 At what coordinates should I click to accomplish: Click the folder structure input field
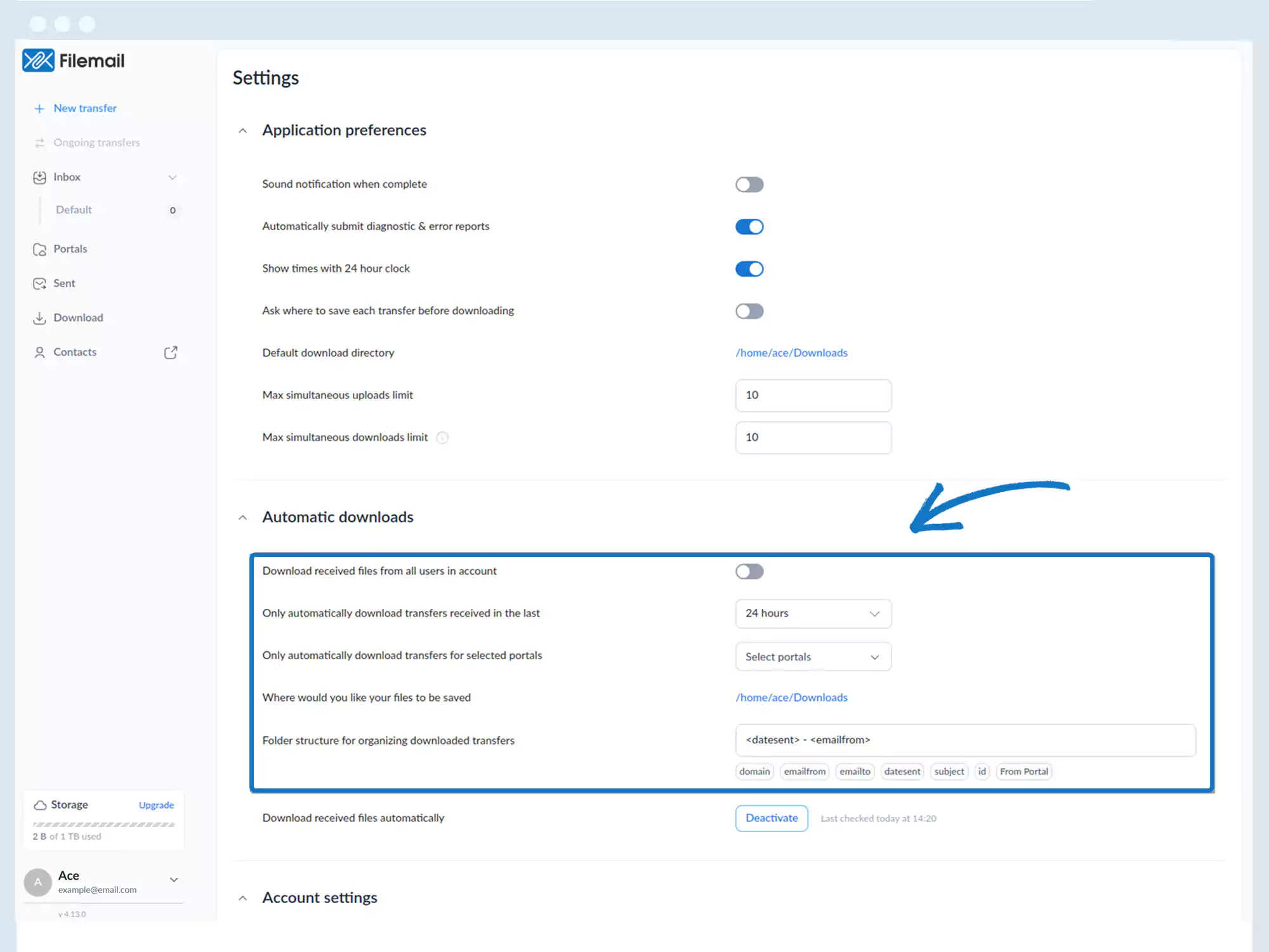pyautogui.click(x=965, y=740)
